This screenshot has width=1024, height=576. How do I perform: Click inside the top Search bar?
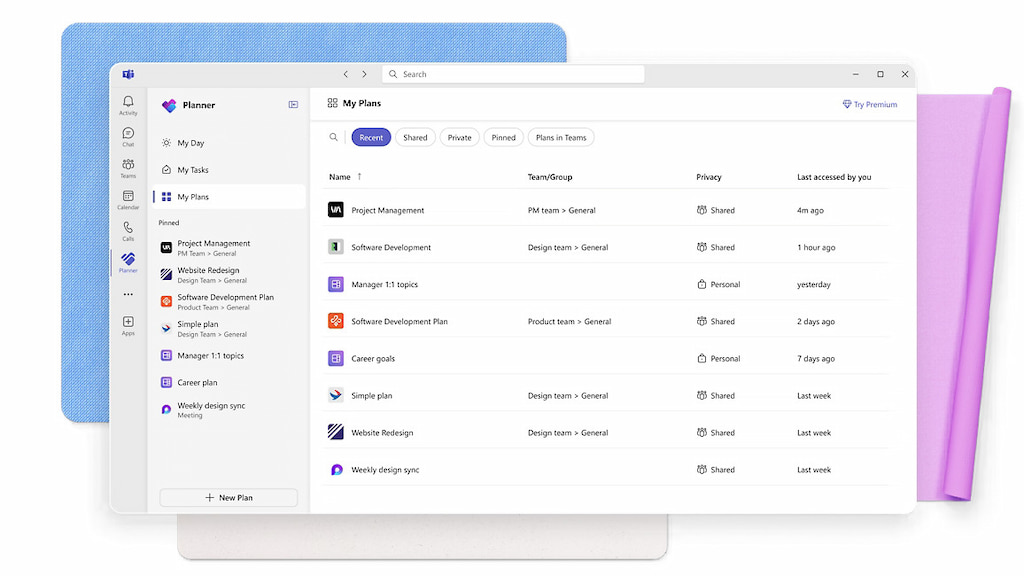[x=513, y=73]
